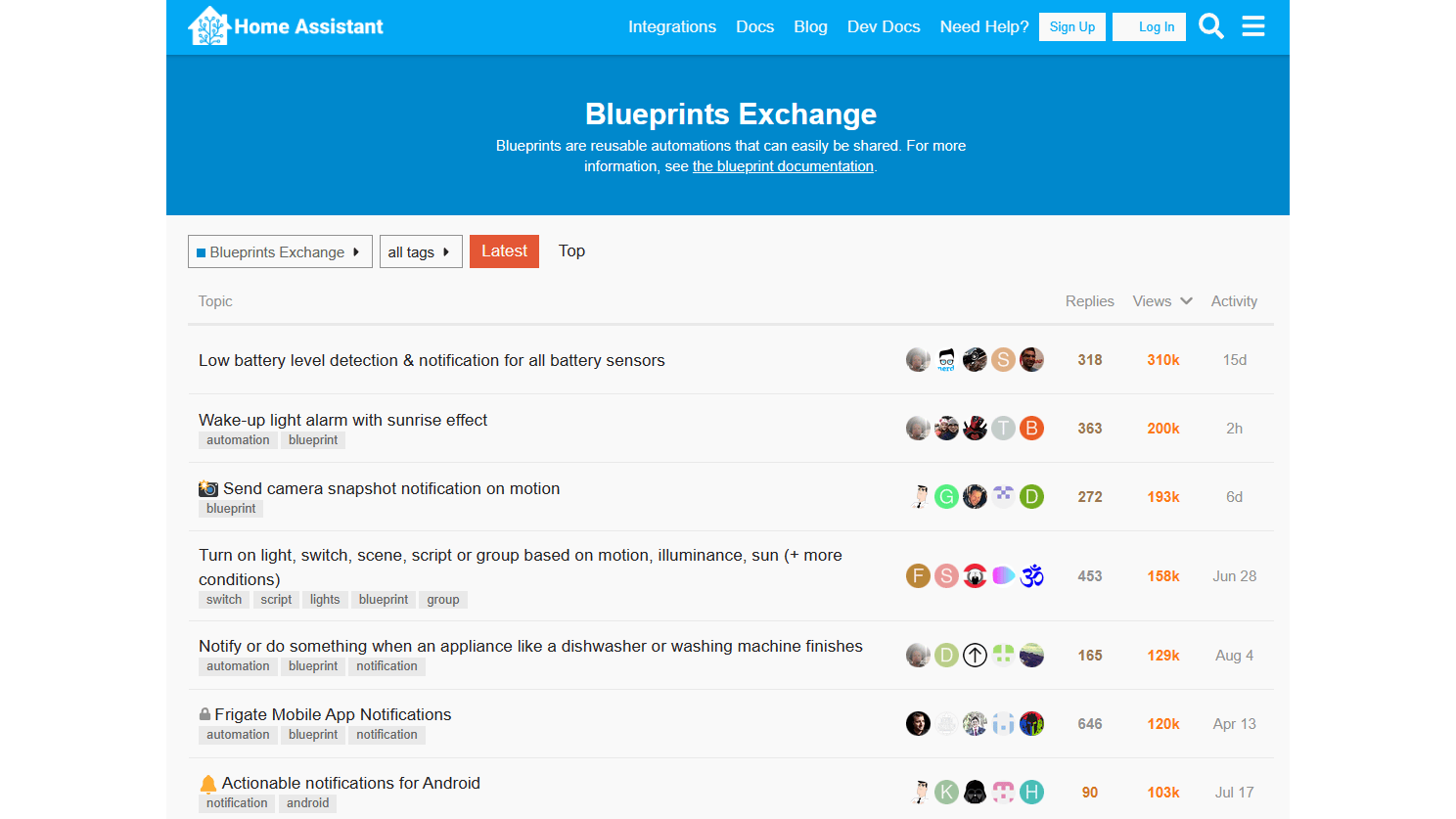
Task: Click the script tag
Action: pos(276,600)
